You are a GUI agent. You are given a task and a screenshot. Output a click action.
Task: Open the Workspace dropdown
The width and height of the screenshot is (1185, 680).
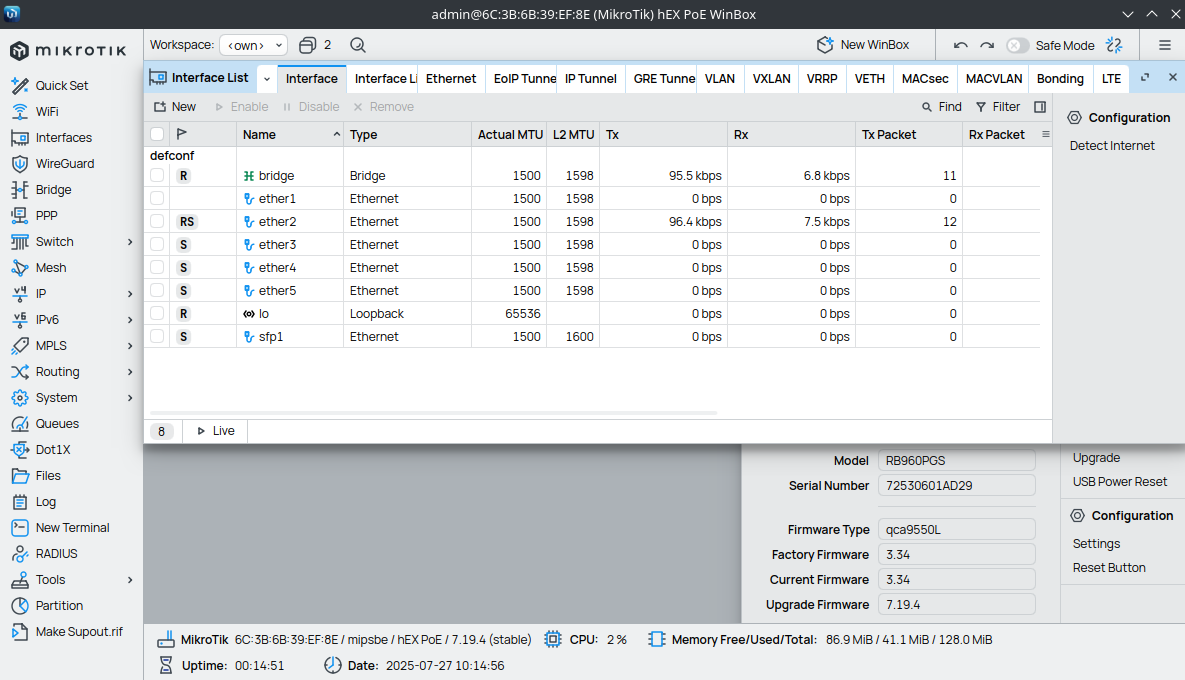coord(253,45)
